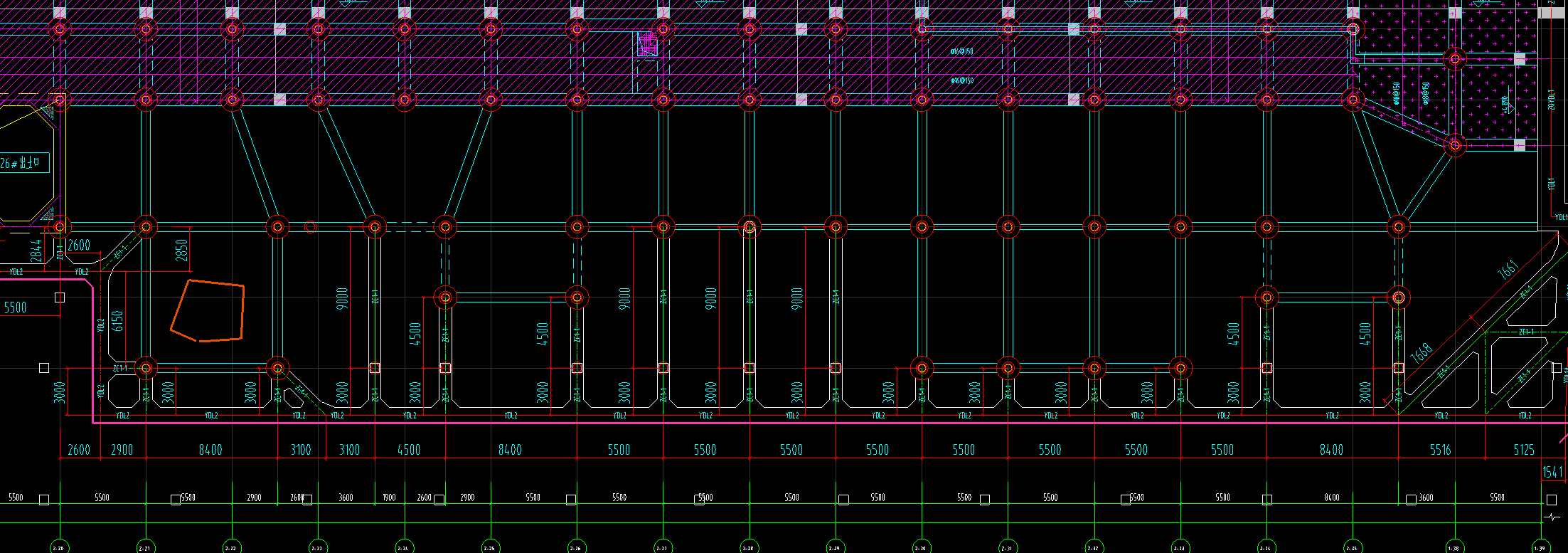Click grid axis bubble 2-35
The height and width of the screenshot is (553, 1568).
coord(1352,547)
